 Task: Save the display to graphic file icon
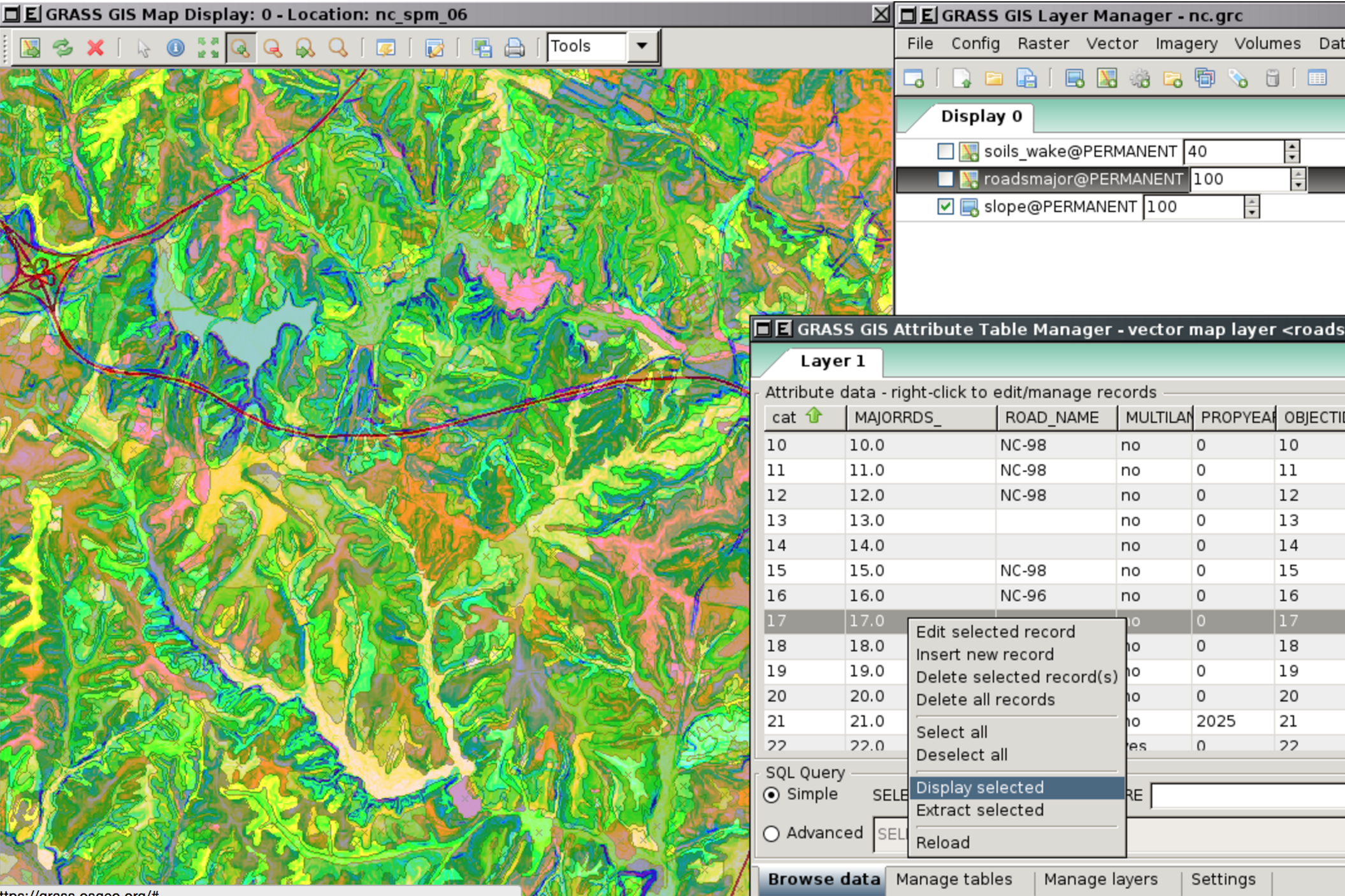point(482,47)
